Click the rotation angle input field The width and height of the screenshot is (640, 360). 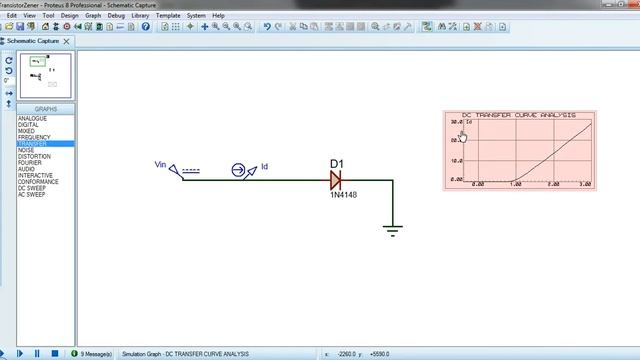(9, 81)
